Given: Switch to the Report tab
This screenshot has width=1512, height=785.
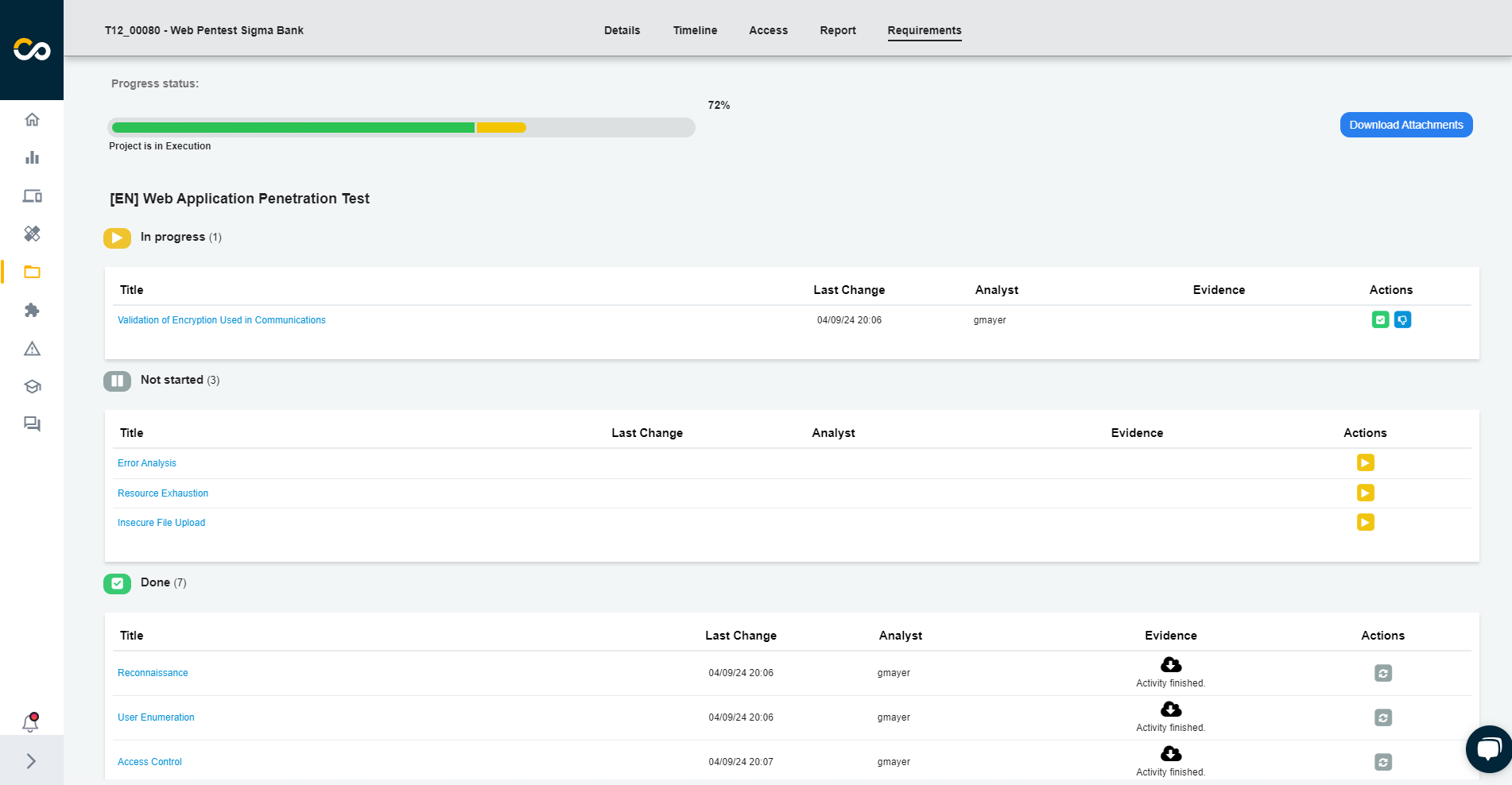Looking at the screenshot, I should coord(838,30).
